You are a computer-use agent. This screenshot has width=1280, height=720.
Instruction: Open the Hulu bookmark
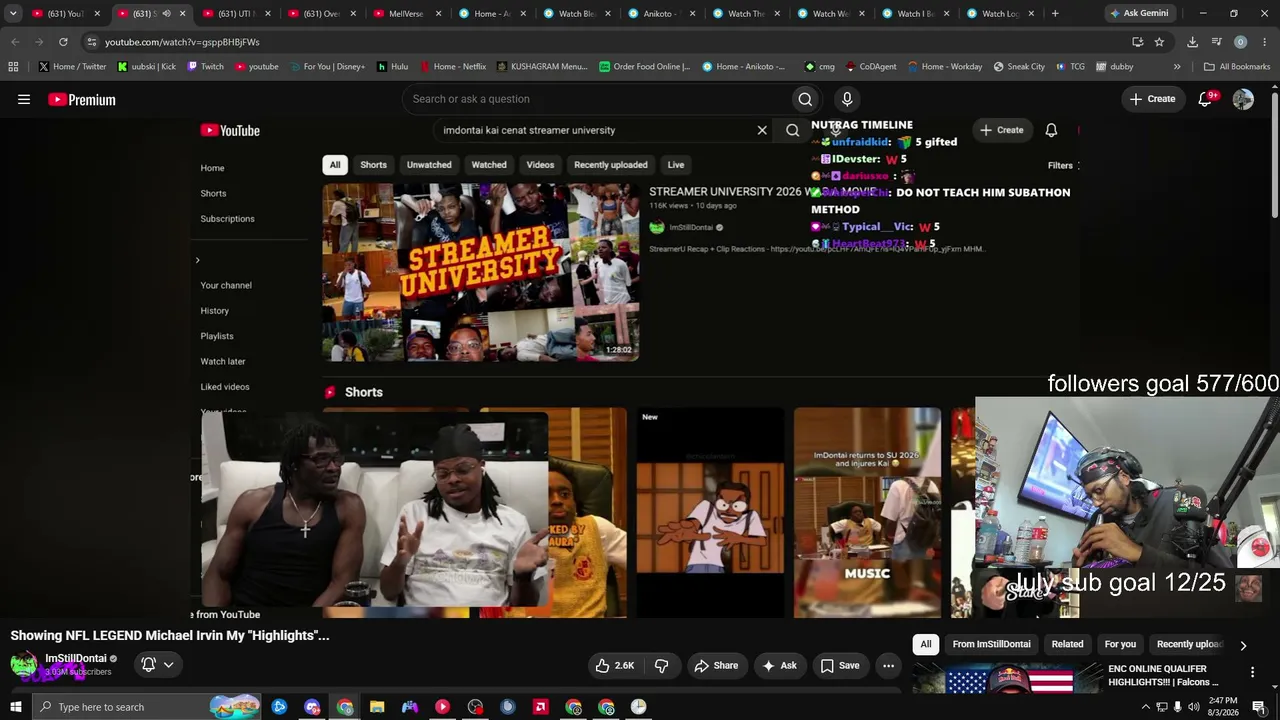click(392, 67)
